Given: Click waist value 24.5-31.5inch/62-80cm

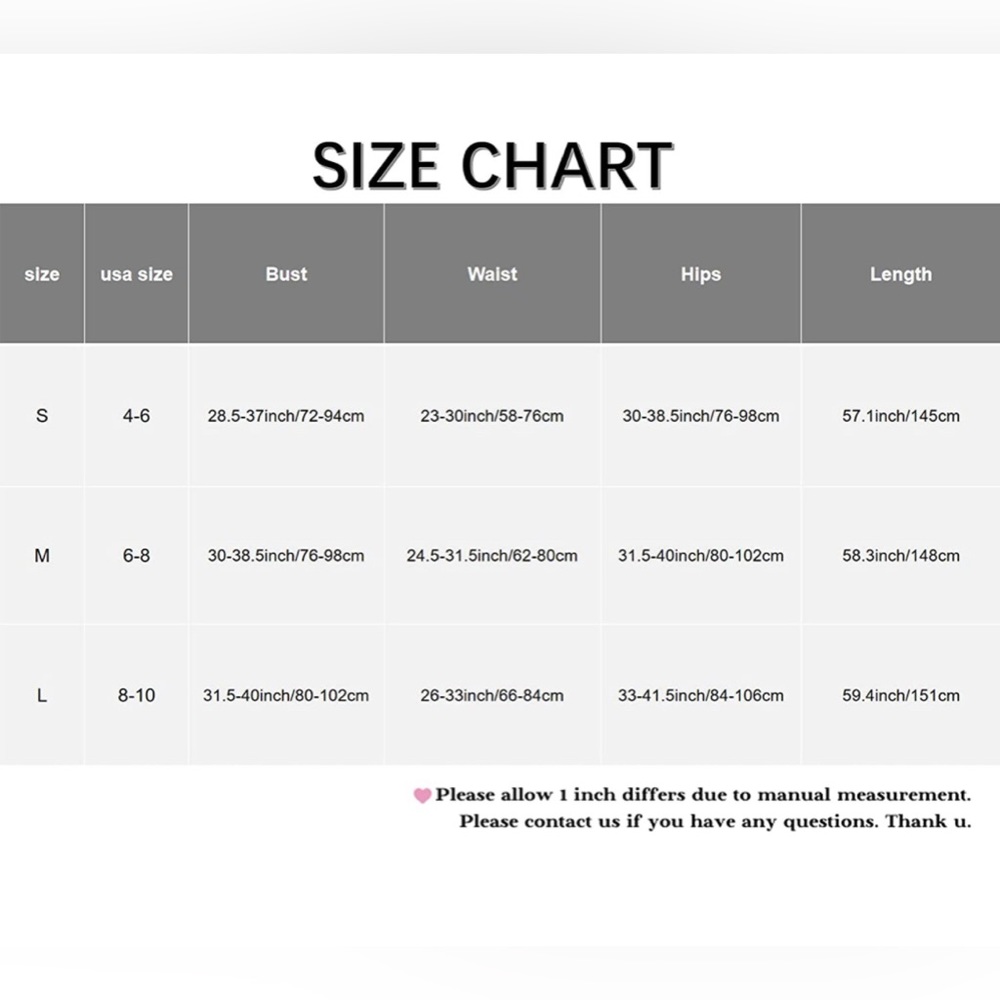Looking at the screenshot, I should tap(492, 555).
